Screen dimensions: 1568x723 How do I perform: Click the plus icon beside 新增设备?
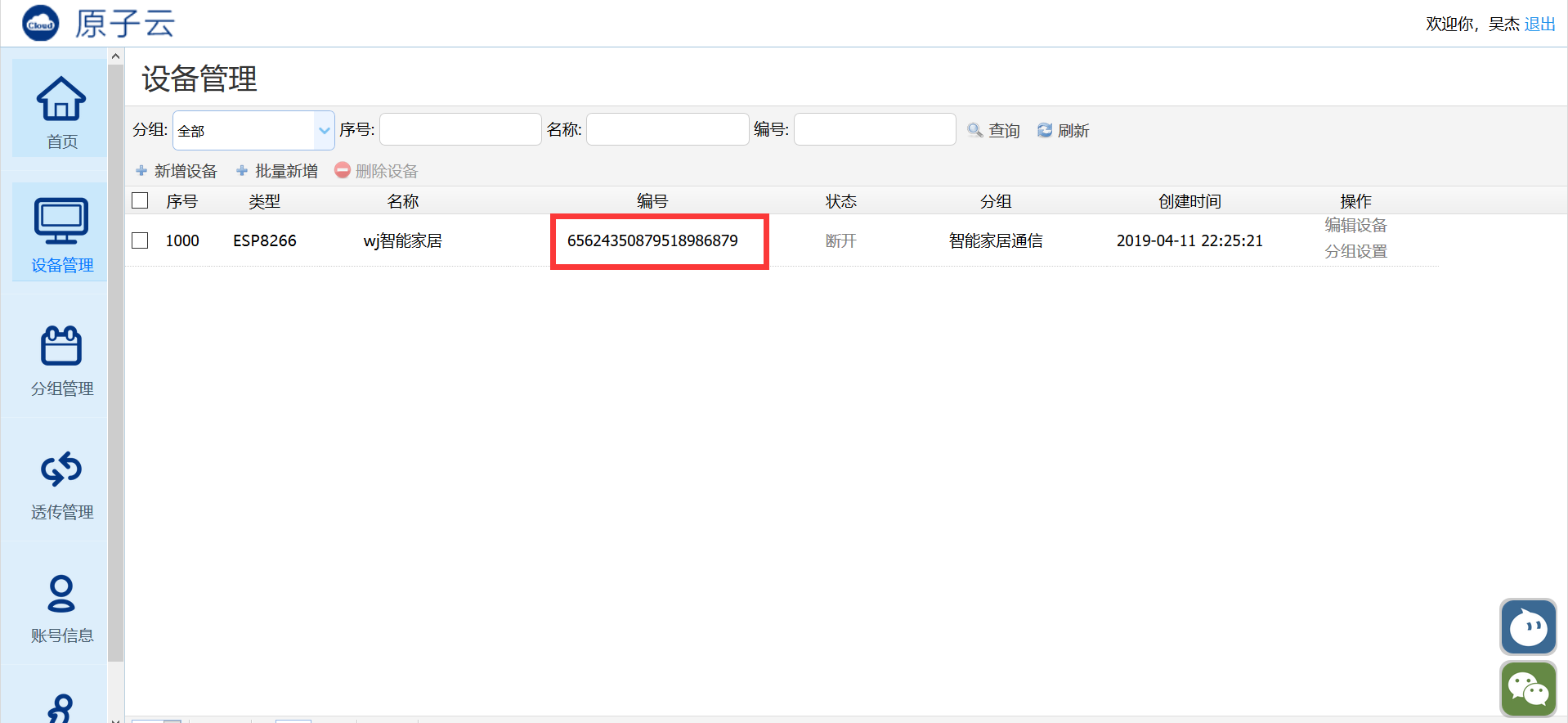(x=141, y=171)
